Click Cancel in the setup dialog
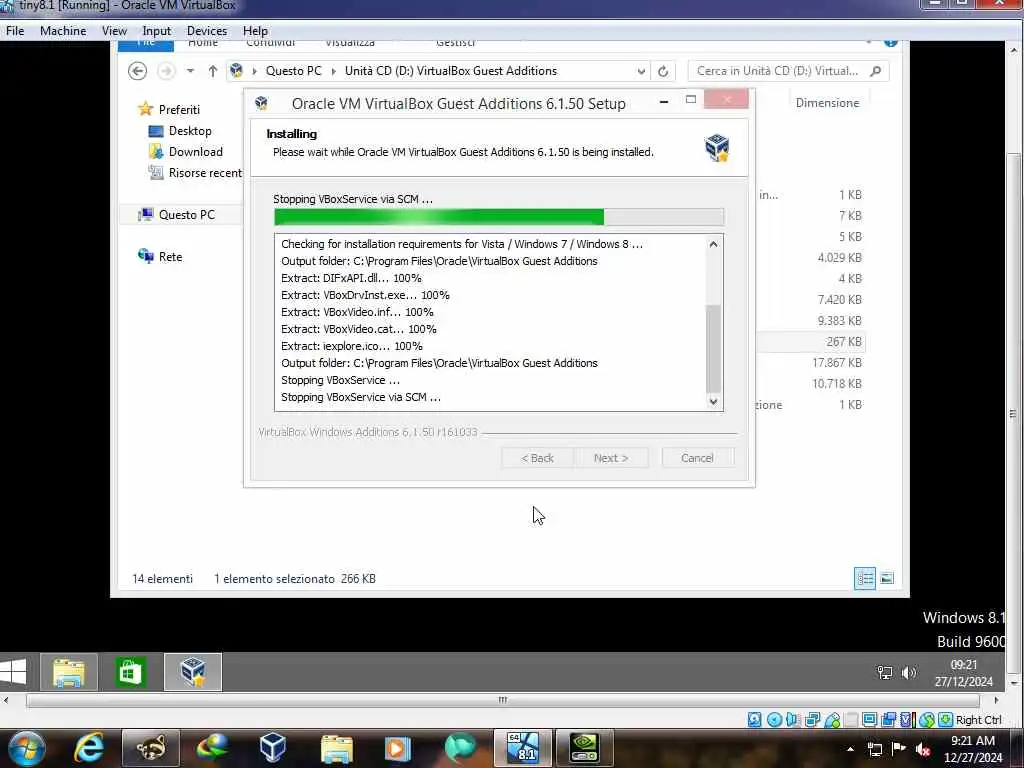This screenshot has height=768, width=1024. pyautogui.click(x=697, y=458)
